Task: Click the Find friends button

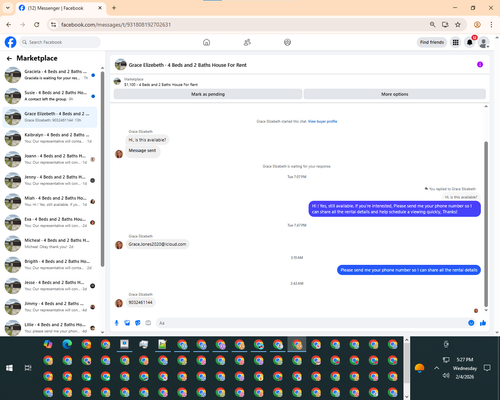Action: click(432, 42)
